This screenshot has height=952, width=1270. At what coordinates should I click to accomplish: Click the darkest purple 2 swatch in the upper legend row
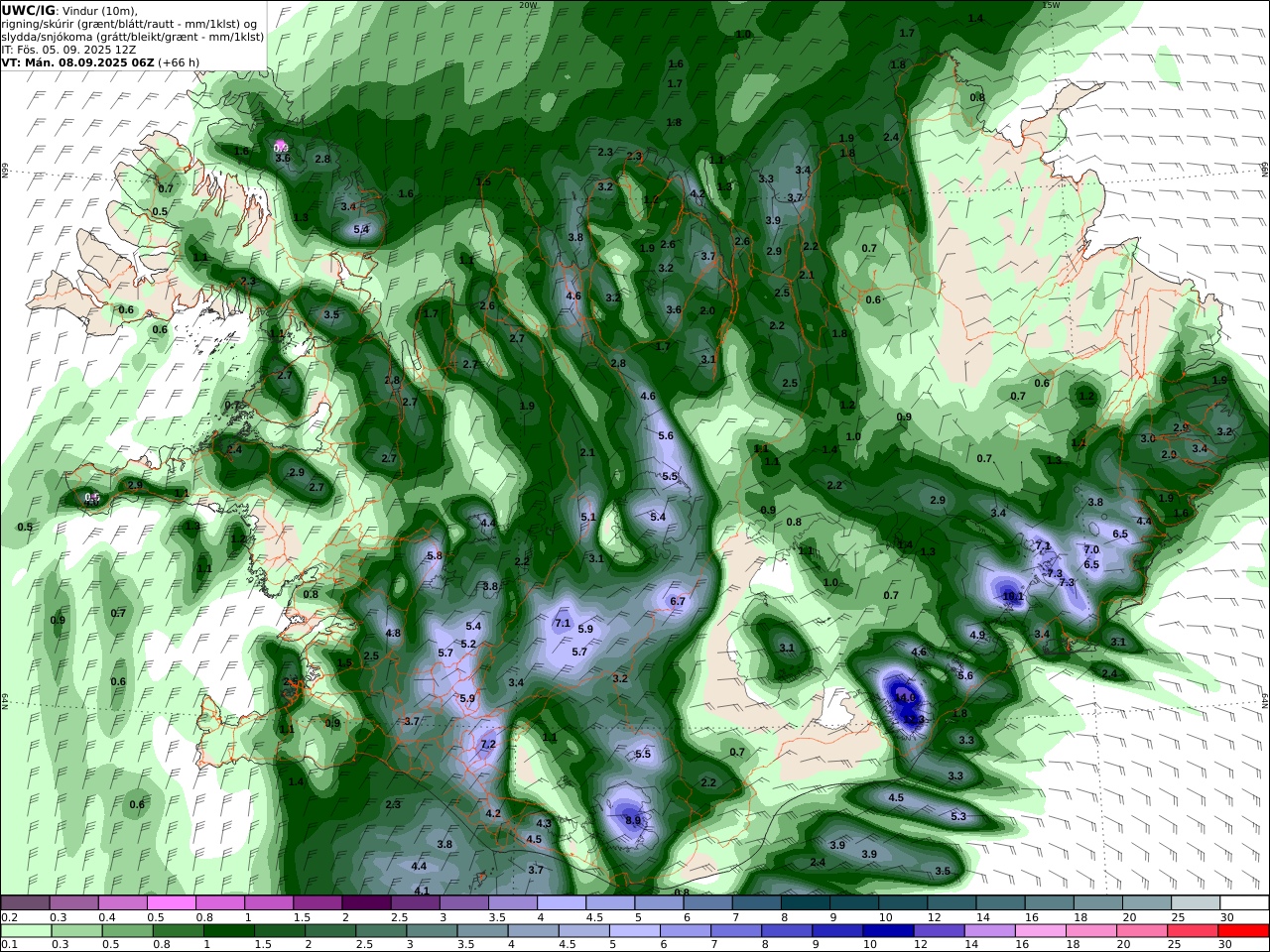point(366,902)
